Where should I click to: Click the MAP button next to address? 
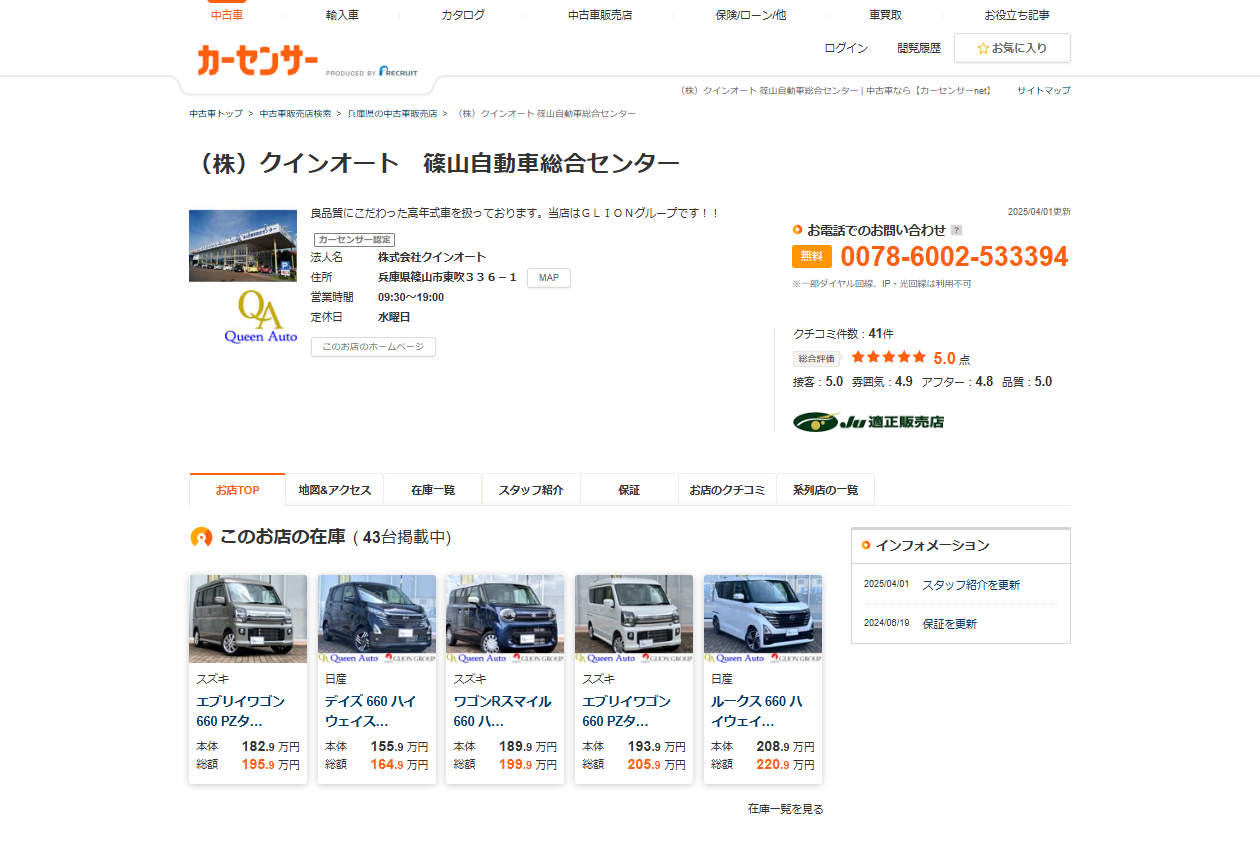point(549,277)
